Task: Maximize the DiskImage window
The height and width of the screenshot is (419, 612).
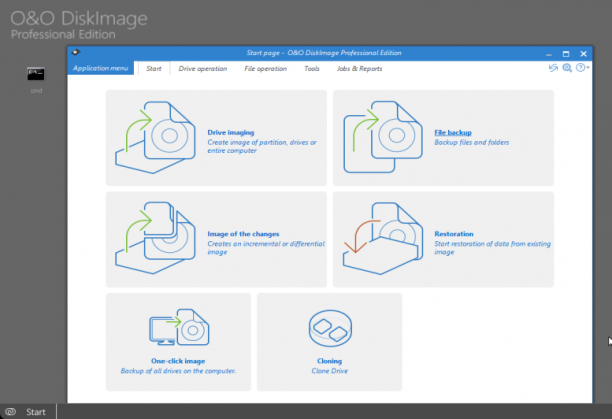Action: (x=566, y=54)
